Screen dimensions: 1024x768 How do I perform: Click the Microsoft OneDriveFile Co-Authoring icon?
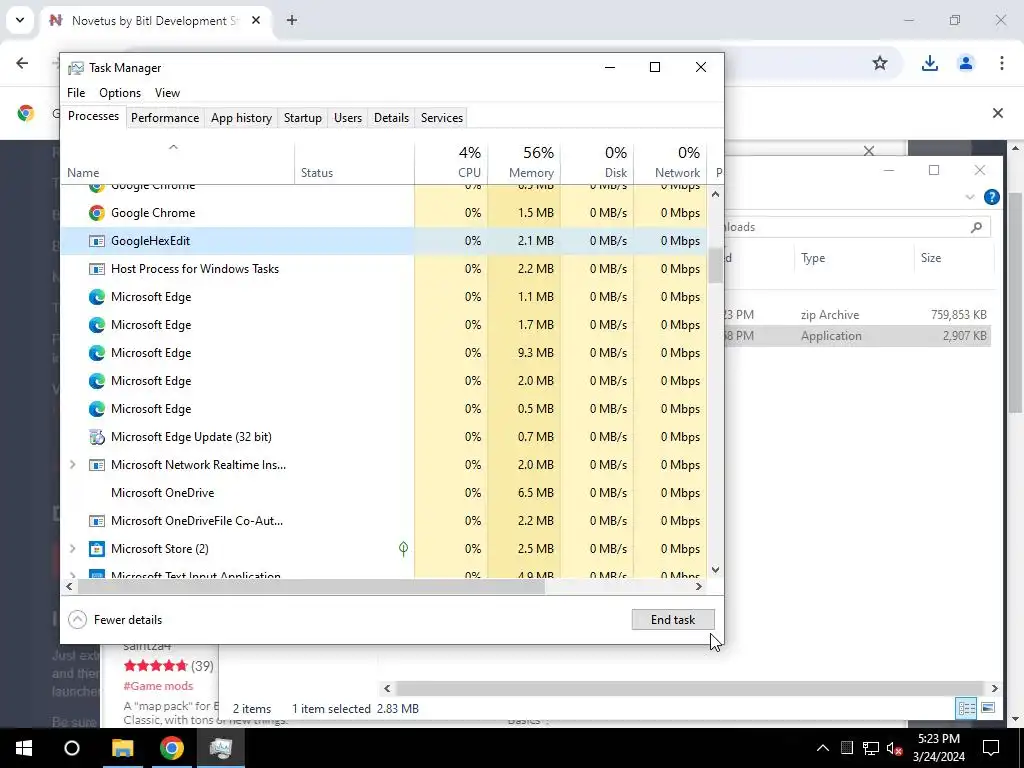[x=97, y=521]
